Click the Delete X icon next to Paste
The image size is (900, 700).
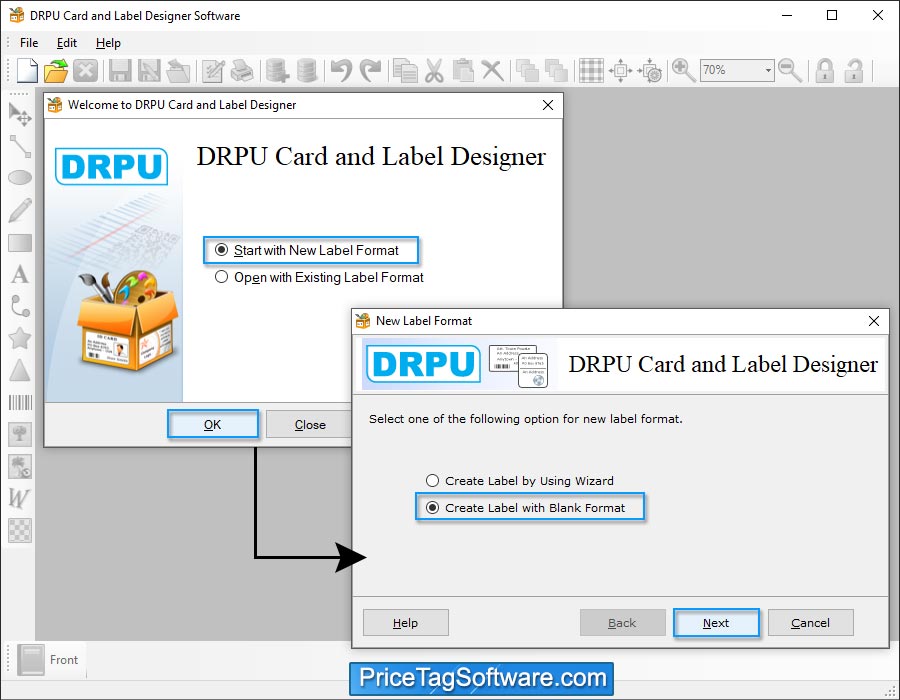[x=492, y=71]
